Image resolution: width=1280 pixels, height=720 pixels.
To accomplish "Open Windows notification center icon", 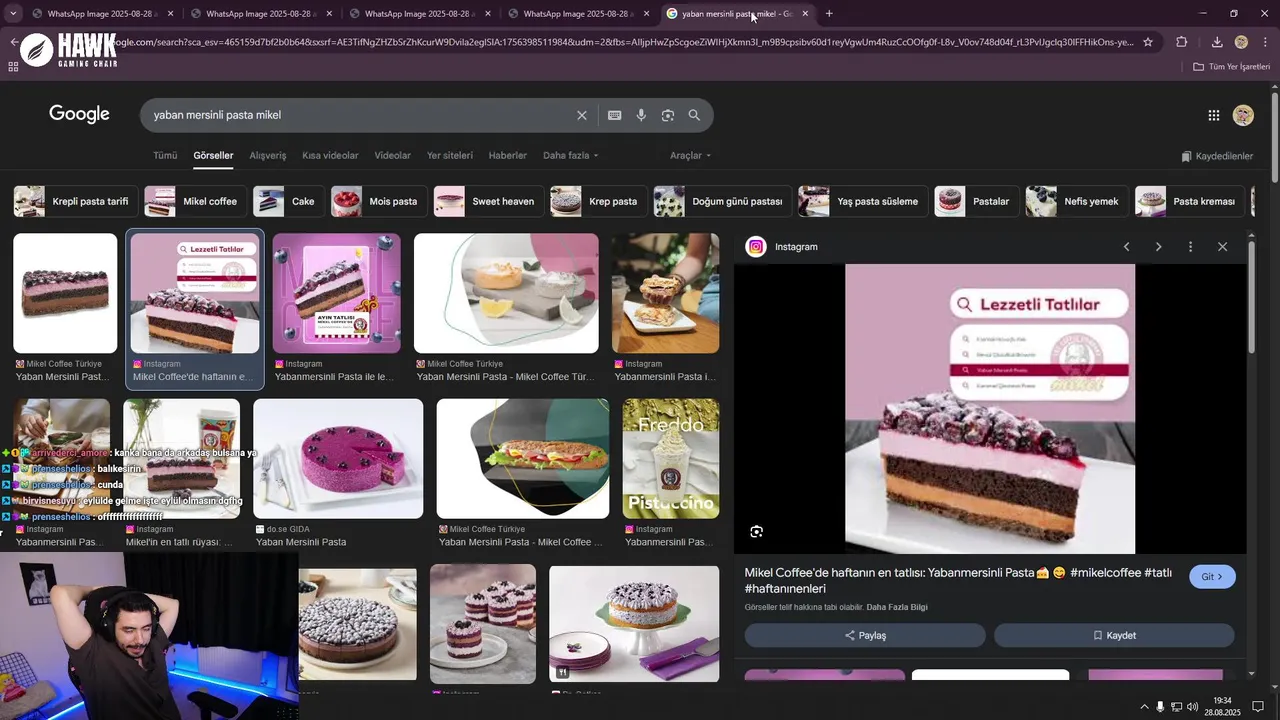I will point(1258,707).
